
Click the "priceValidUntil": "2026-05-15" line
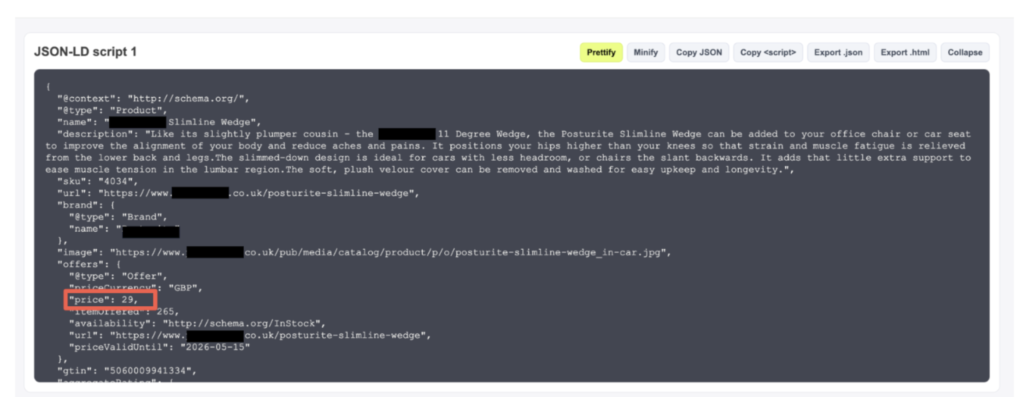(x=159, y=347)
